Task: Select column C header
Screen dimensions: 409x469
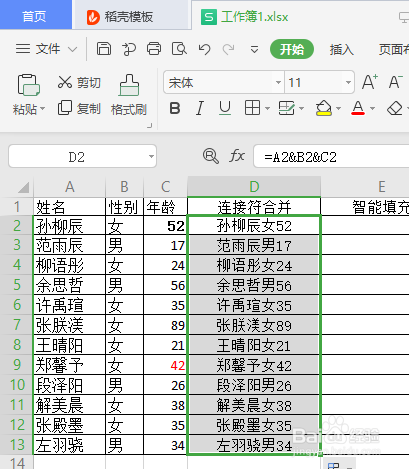Action: click(166, 187)
